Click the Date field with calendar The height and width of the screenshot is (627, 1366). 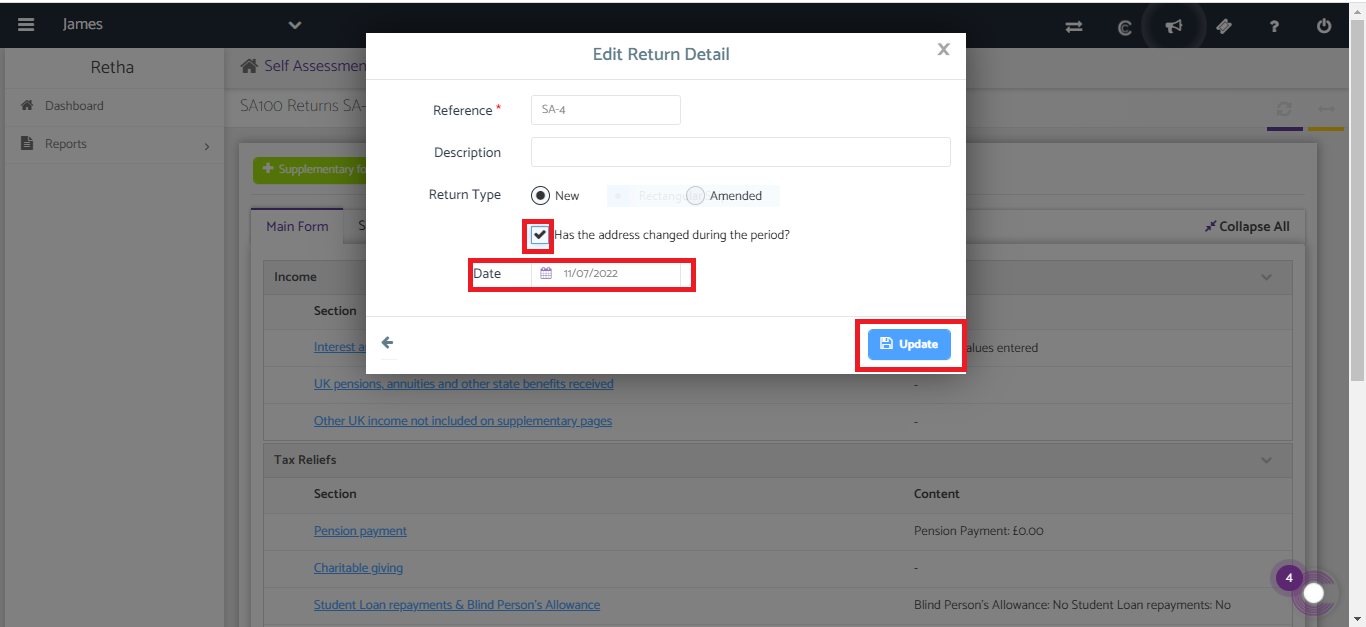(606, 273)
